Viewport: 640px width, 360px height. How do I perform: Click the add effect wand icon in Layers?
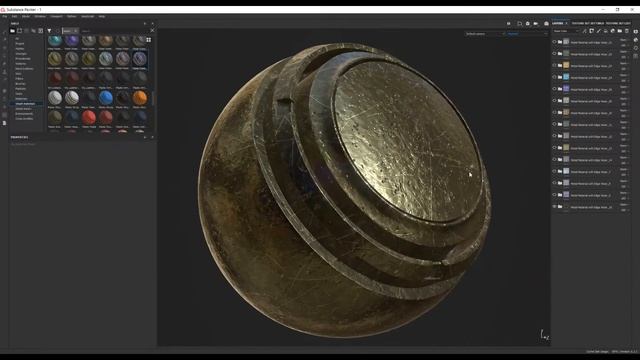(585, 31)
